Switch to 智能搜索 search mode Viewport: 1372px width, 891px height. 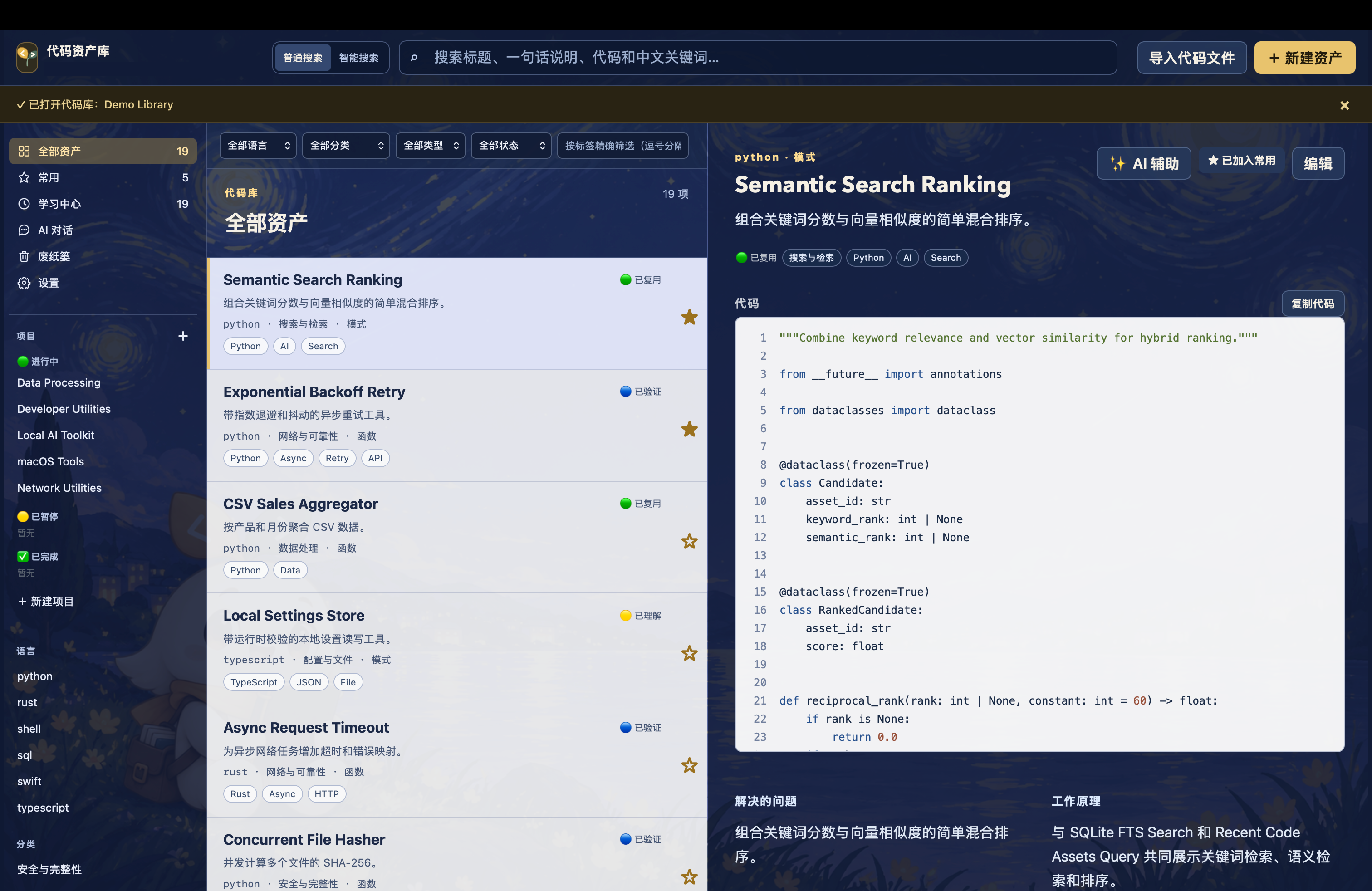[x=358, y=58]
